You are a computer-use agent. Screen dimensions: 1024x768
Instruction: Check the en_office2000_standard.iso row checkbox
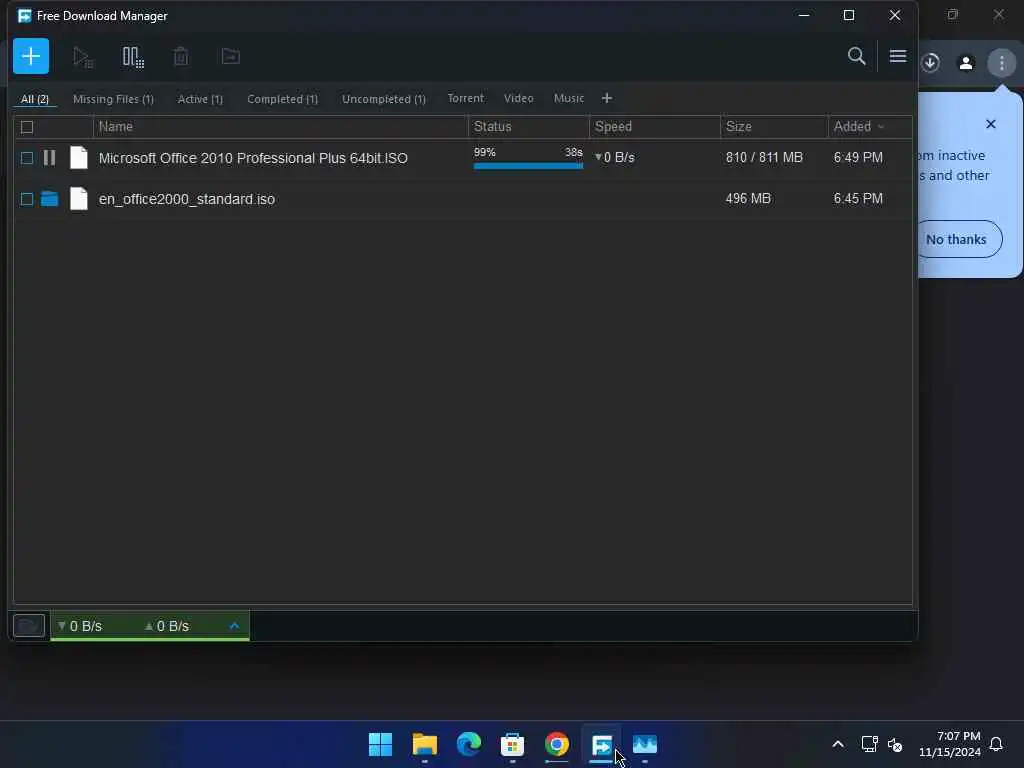pos(27,199)
